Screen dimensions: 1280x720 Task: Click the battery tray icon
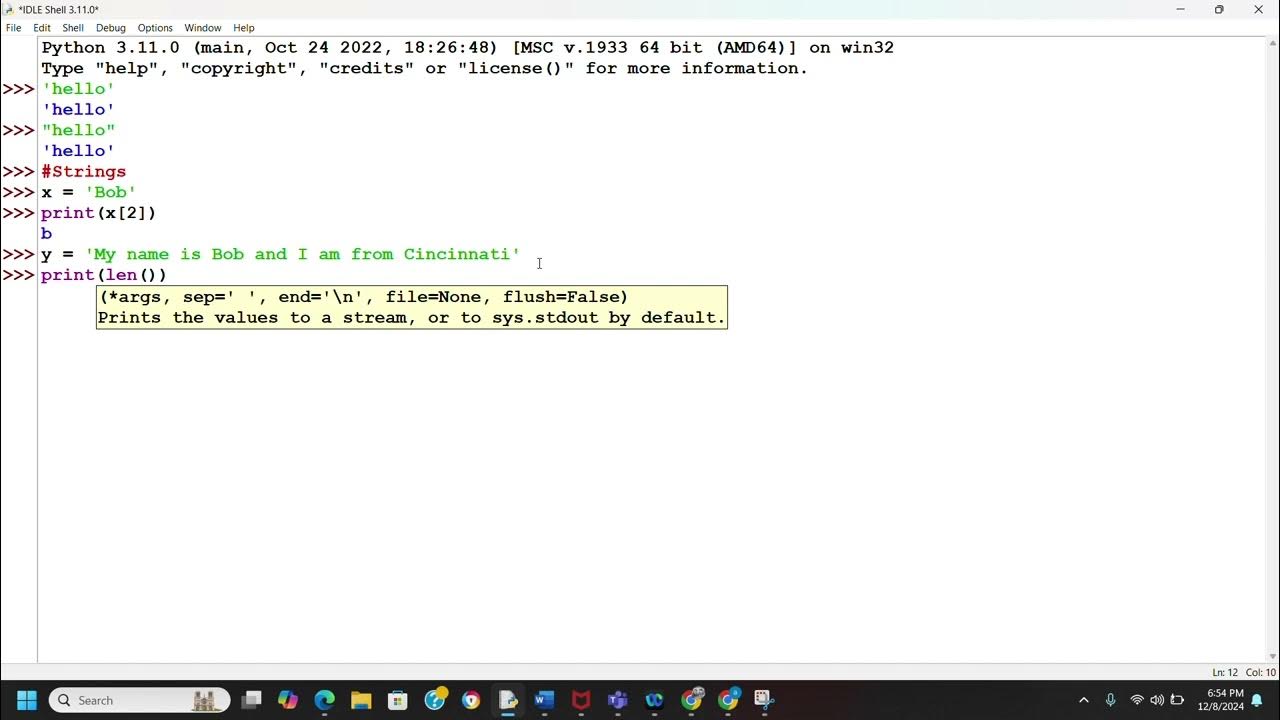[1177, 700]
